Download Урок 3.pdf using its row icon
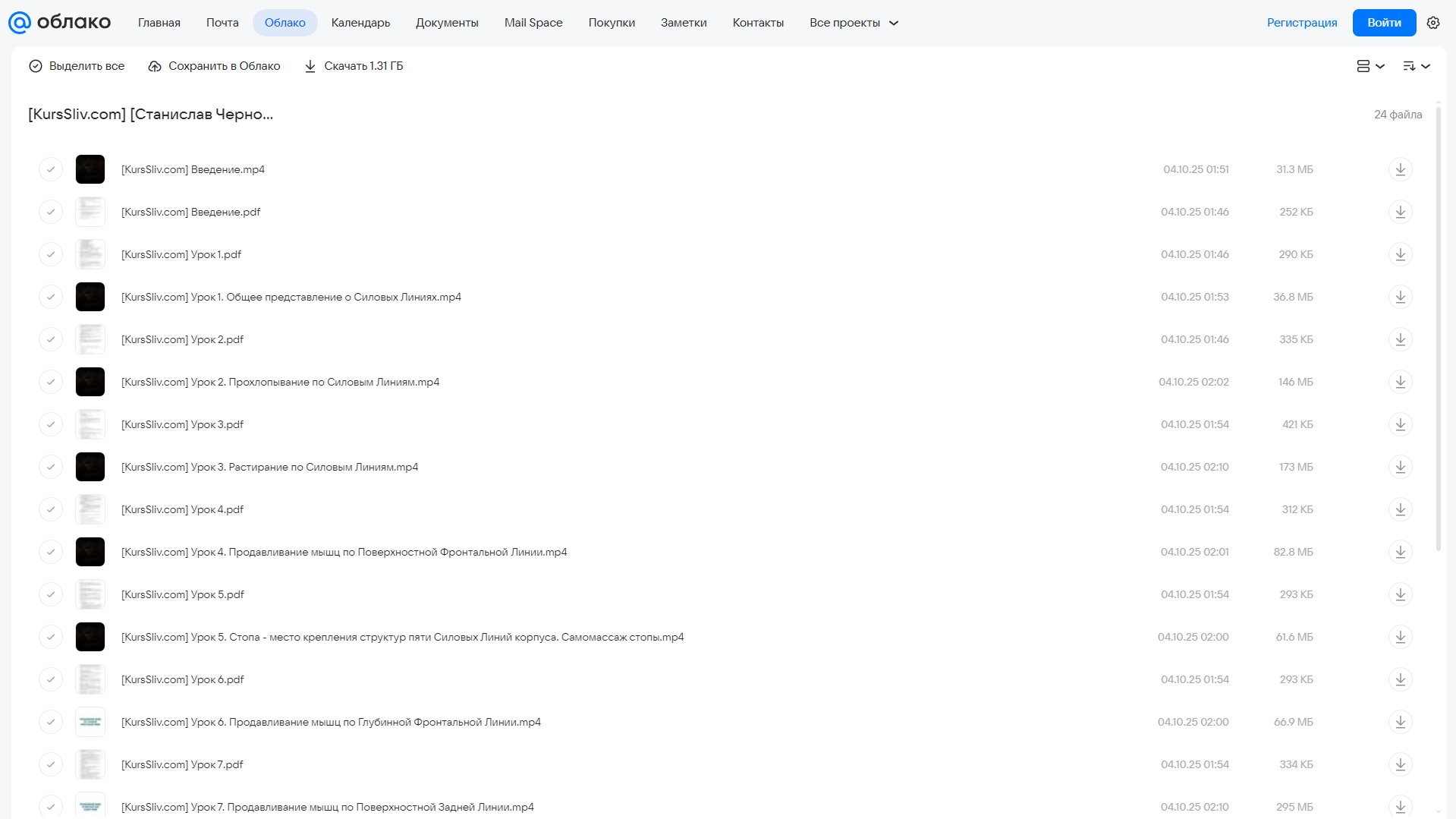This screenshot has width=1456, height=819. click(x=1400, y=424)
